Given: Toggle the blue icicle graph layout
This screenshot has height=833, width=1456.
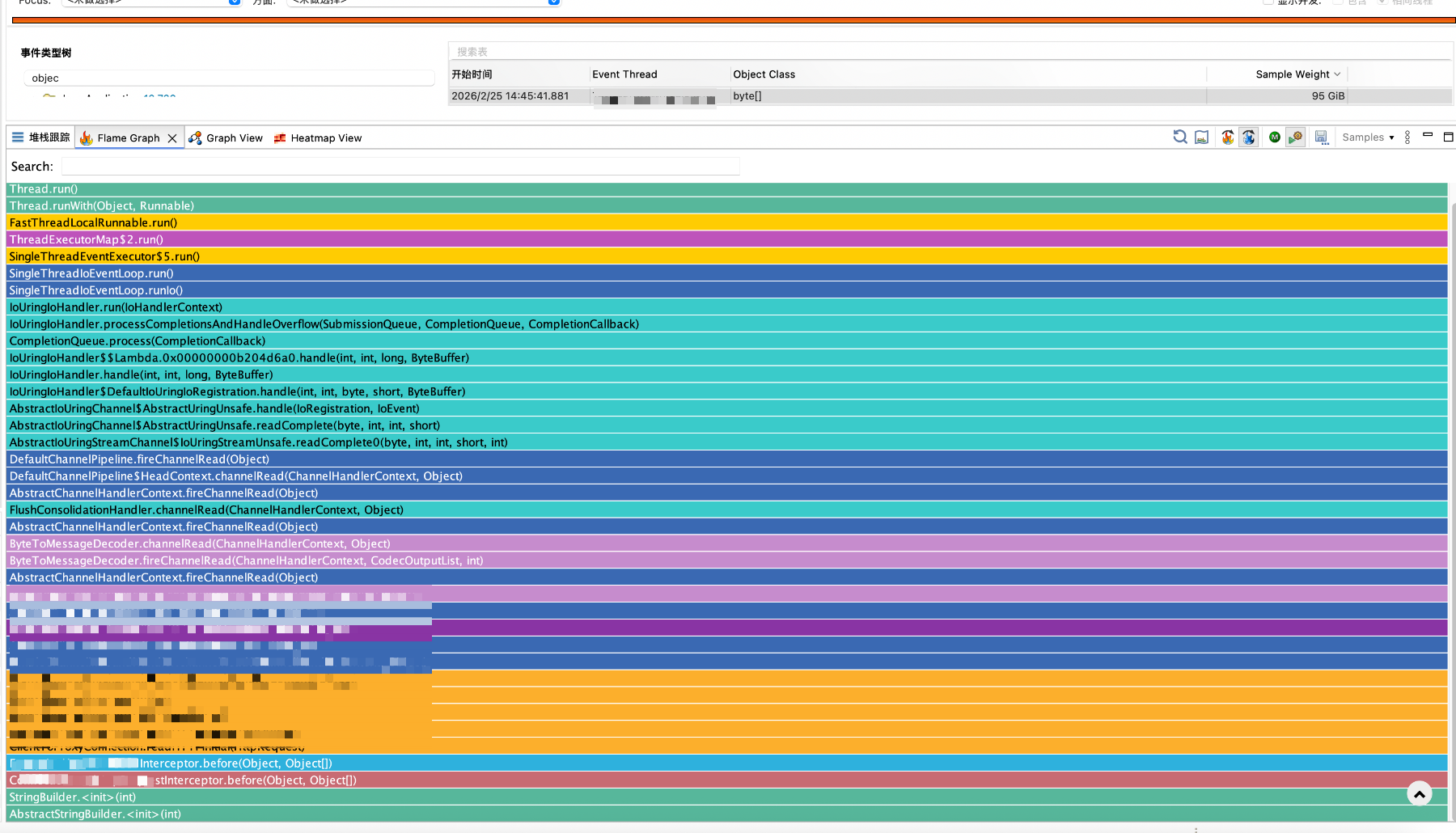Looking at the screenshot, I should pyautogui.click(x=1249, y=137).
